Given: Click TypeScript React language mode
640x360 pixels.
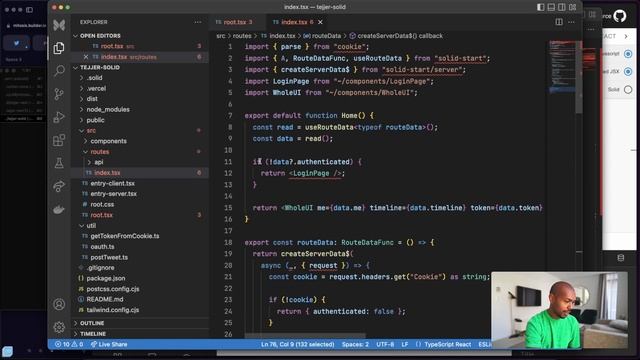Looking at the screenshot, I should 447,344.
